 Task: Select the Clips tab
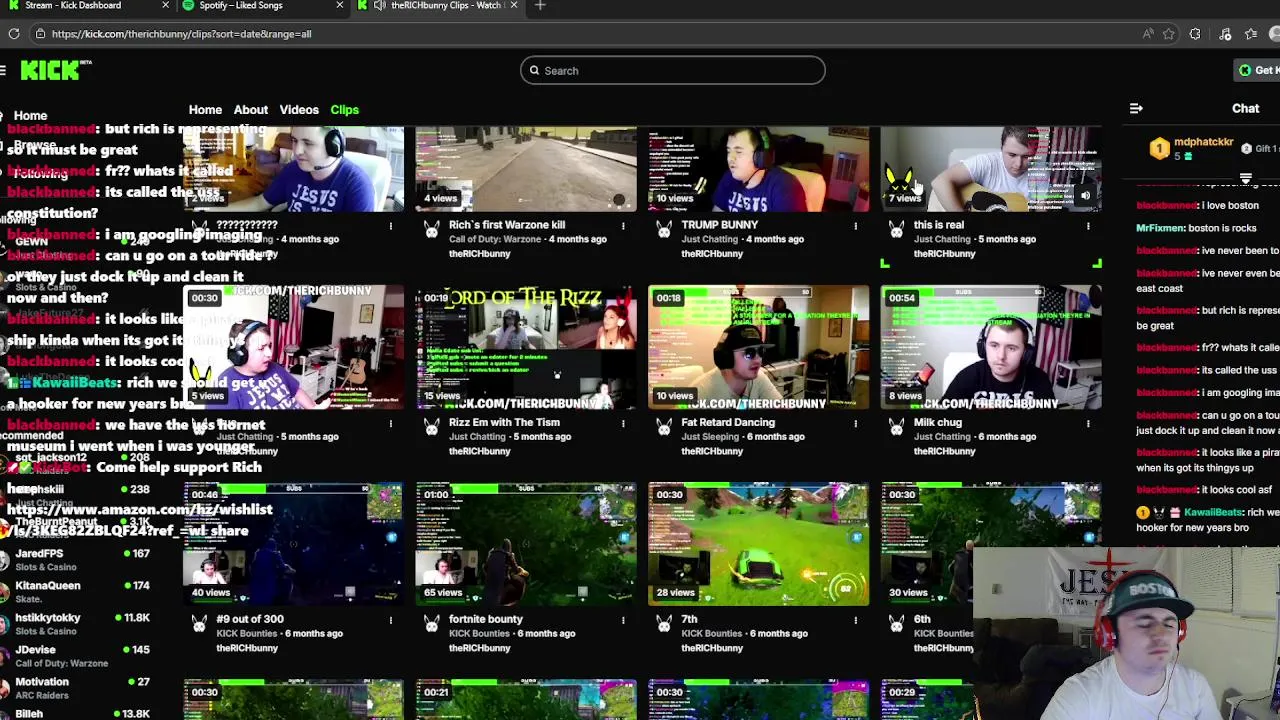(x=344, y=110)
